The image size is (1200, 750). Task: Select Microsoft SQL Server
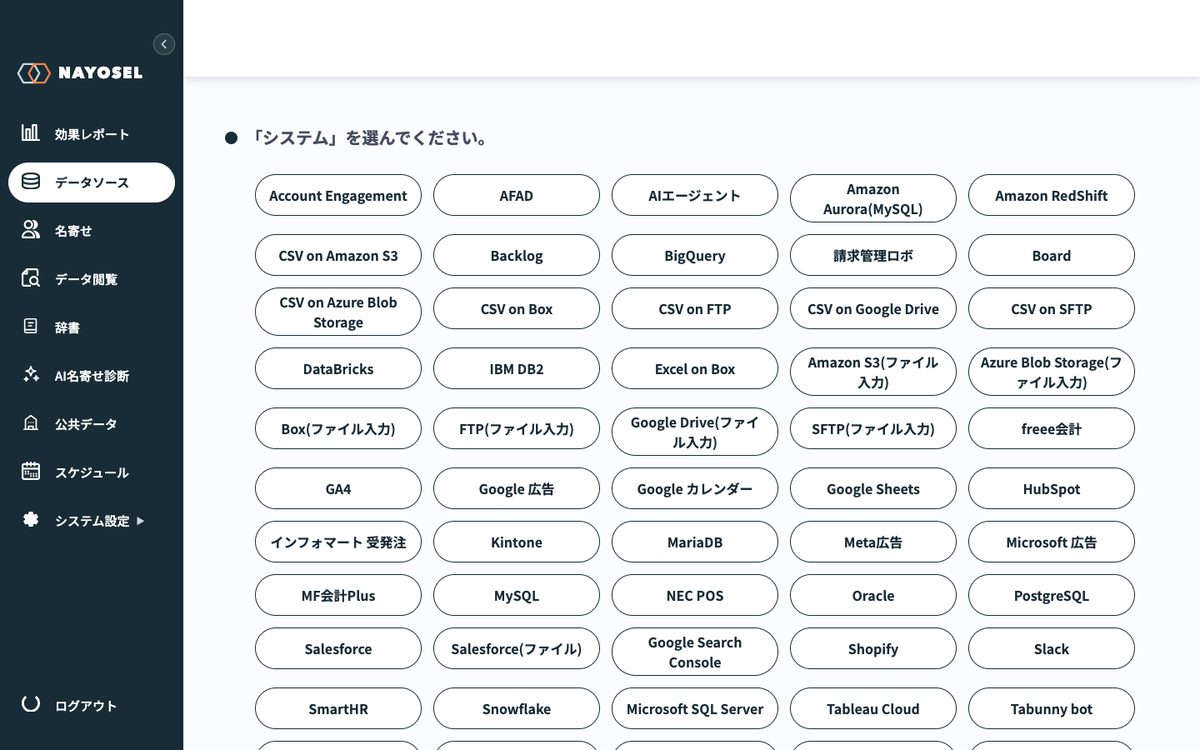(695, 709)
